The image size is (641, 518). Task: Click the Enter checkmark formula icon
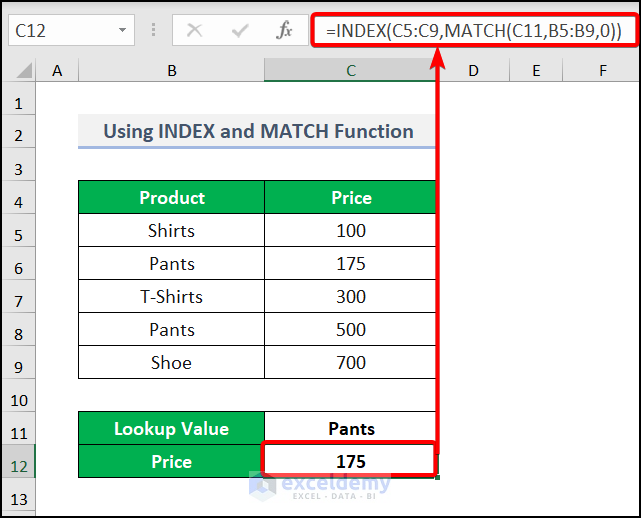(x=239, y=30)
